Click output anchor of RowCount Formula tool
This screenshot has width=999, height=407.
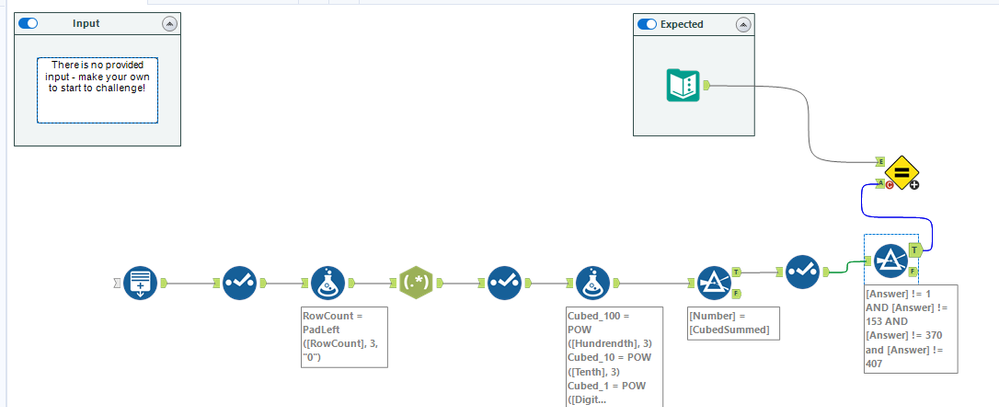(x=352, y=283)
